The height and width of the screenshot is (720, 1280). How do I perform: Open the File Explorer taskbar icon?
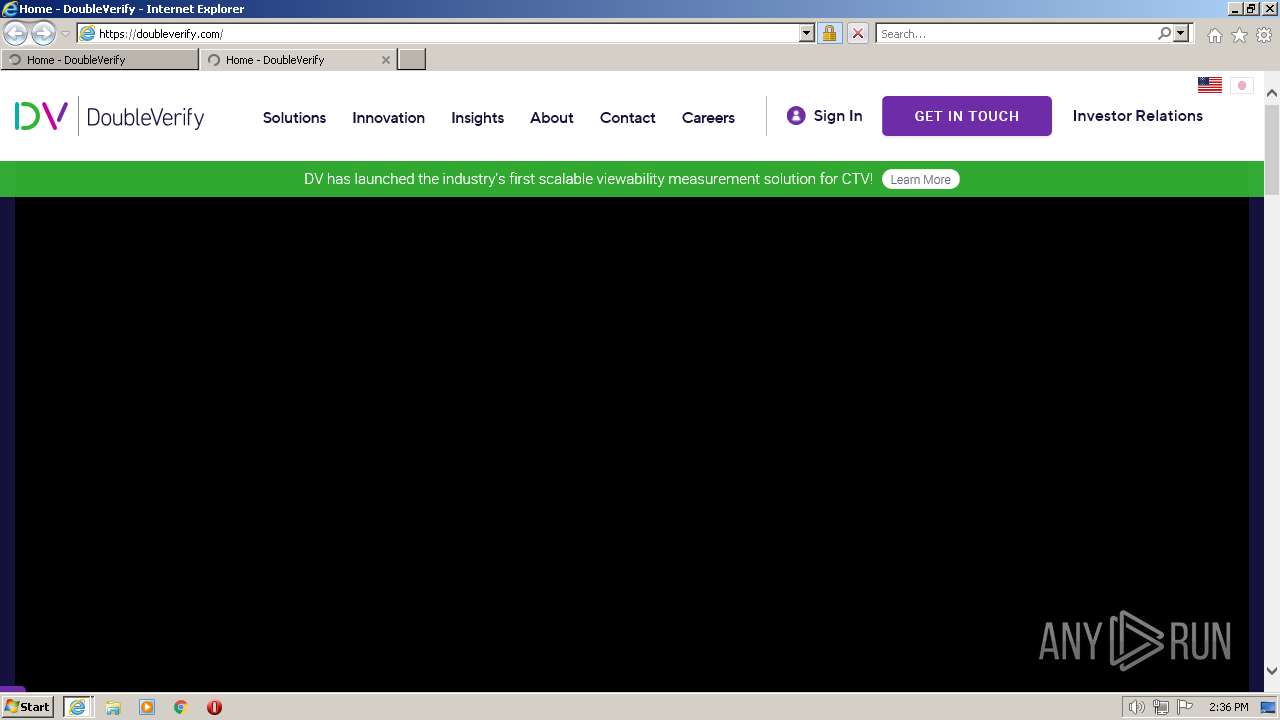pyautogui.click(x=113, y=707)
